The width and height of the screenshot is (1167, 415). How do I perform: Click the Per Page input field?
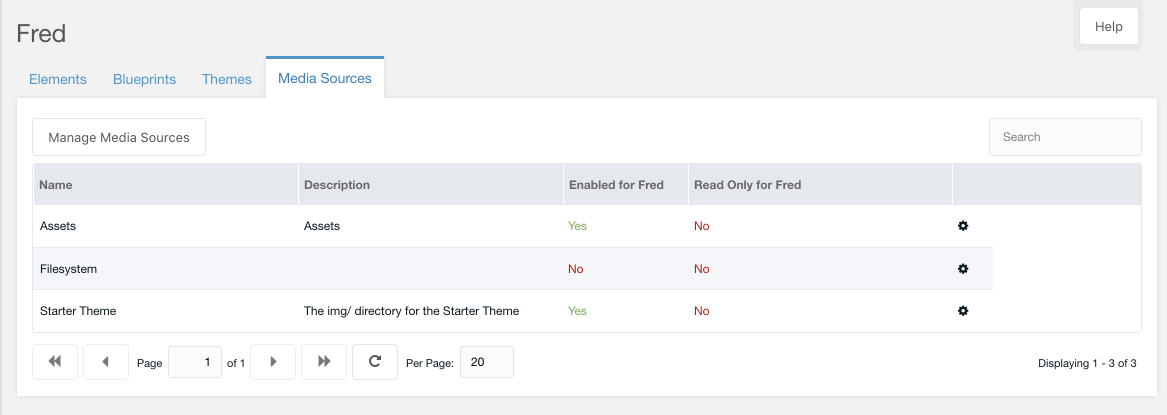487,362
